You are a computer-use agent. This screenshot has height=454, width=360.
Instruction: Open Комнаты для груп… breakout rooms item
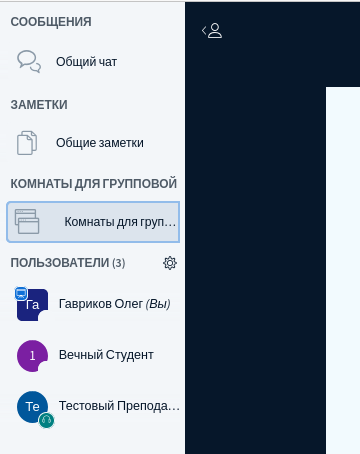(93, 222)
